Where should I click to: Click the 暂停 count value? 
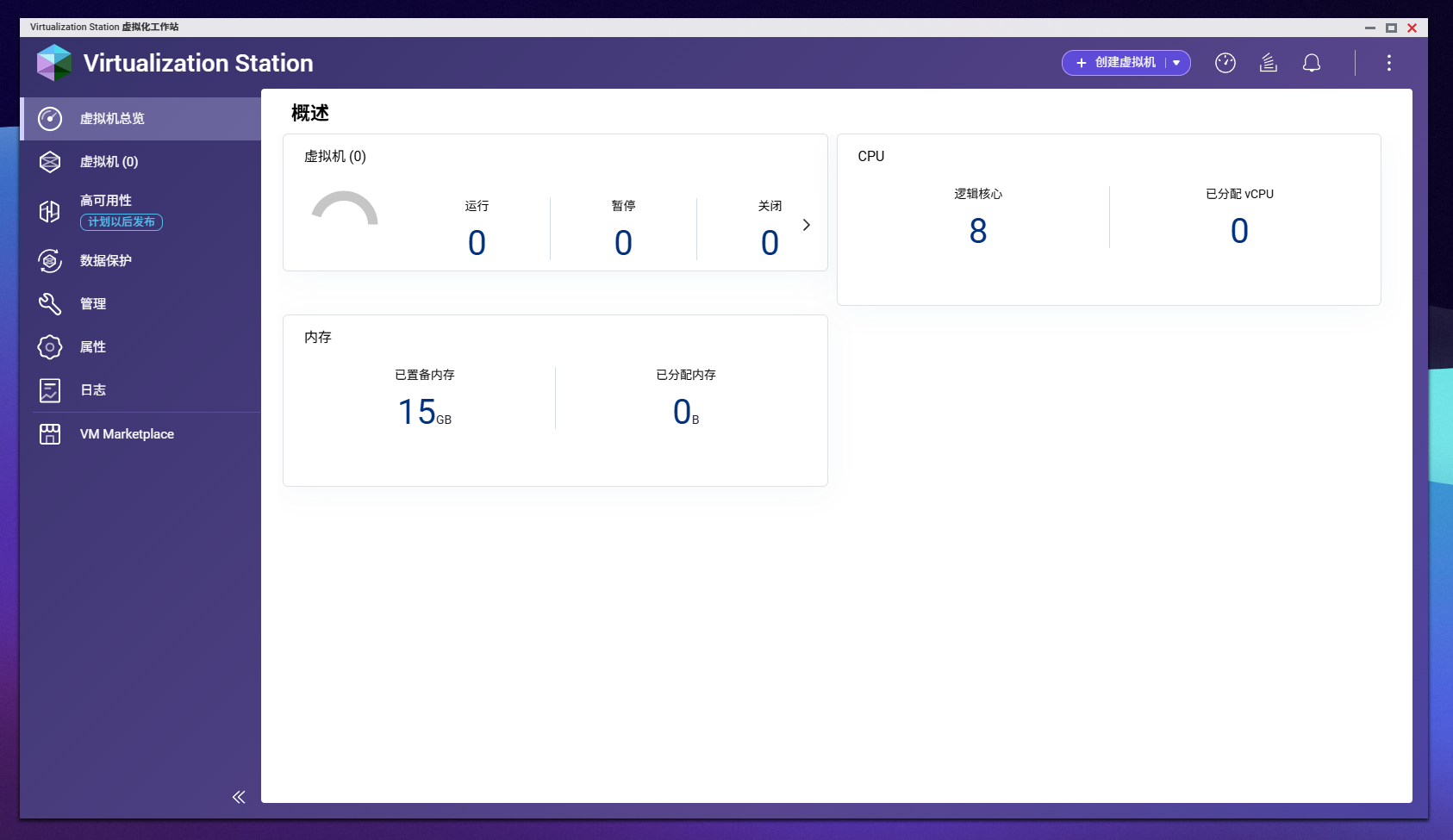point(623,243)
